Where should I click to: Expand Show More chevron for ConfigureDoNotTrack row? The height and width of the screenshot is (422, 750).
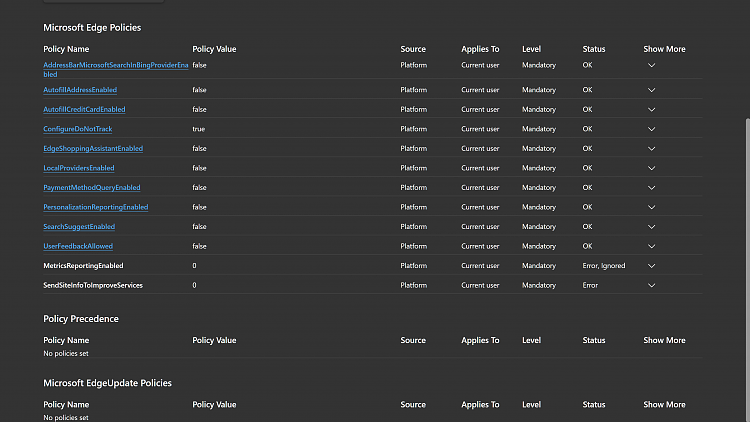pyautogui.click(x=652, y=129)
